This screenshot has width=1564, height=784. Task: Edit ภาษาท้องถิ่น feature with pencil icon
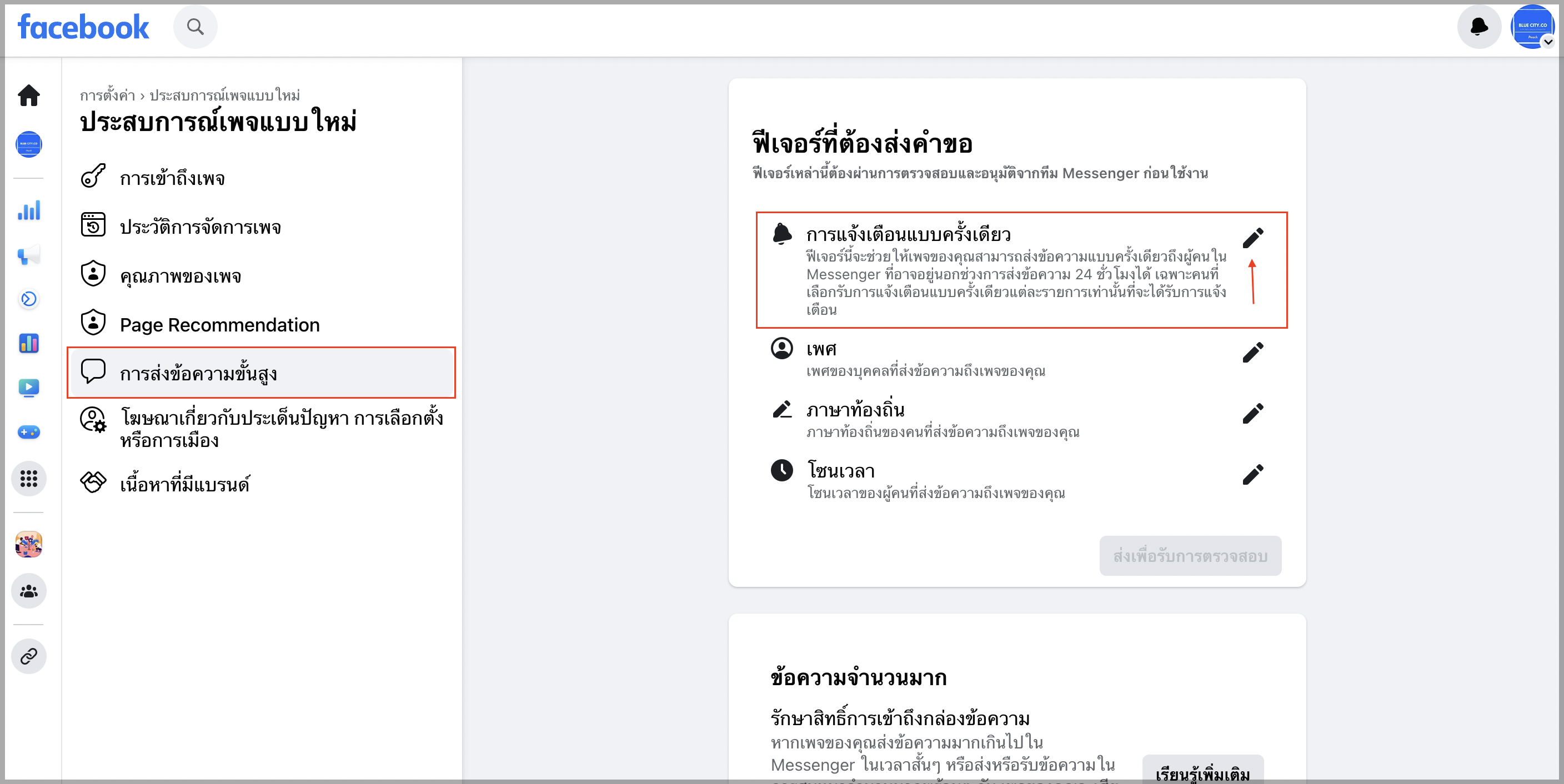tap(1252, 413)
